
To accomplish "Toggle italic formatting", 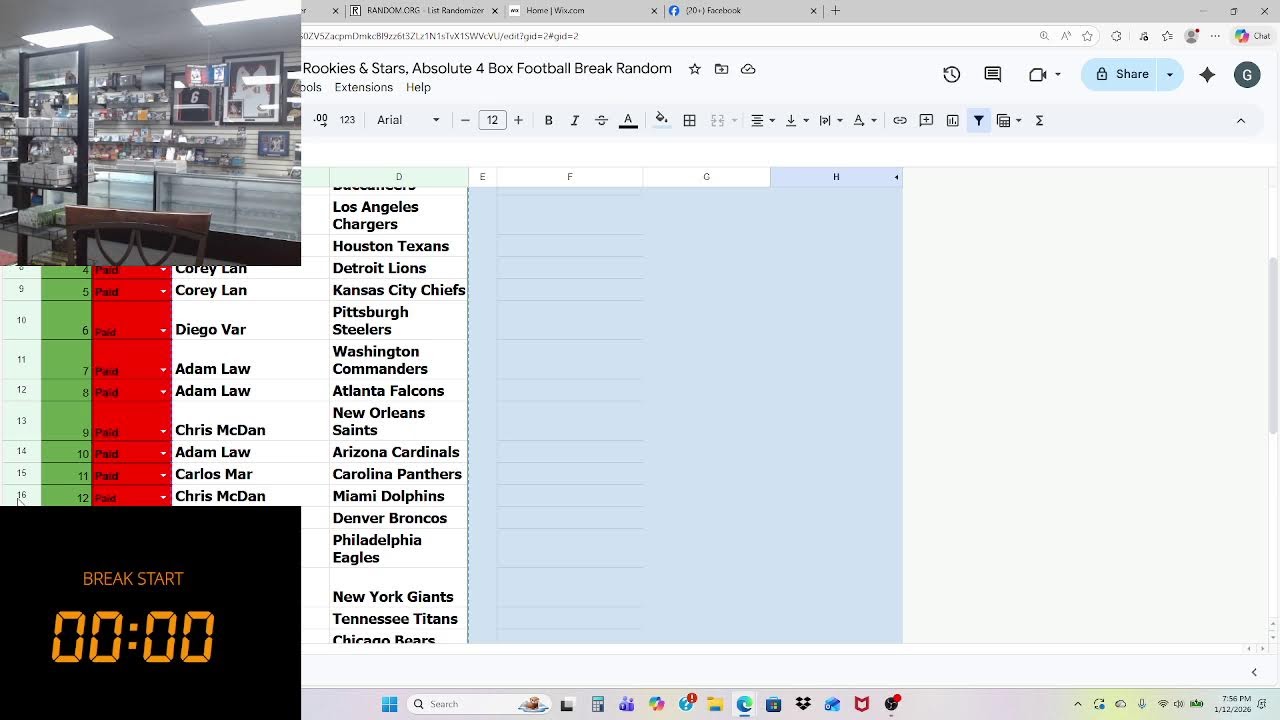I will coord(575,120).
